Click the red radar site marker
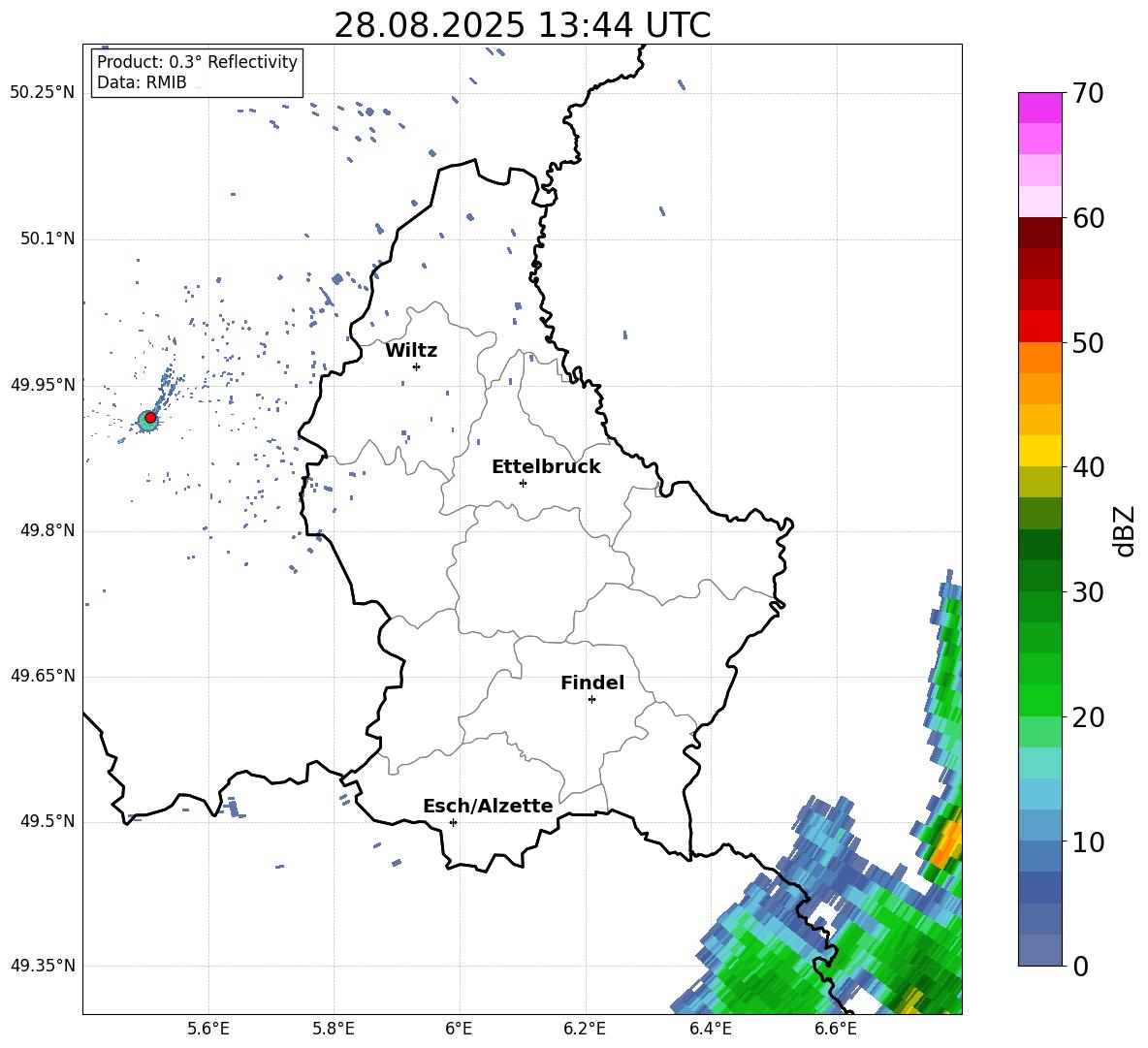This screenshot has height=1048, width=1148. pos(150,418)
